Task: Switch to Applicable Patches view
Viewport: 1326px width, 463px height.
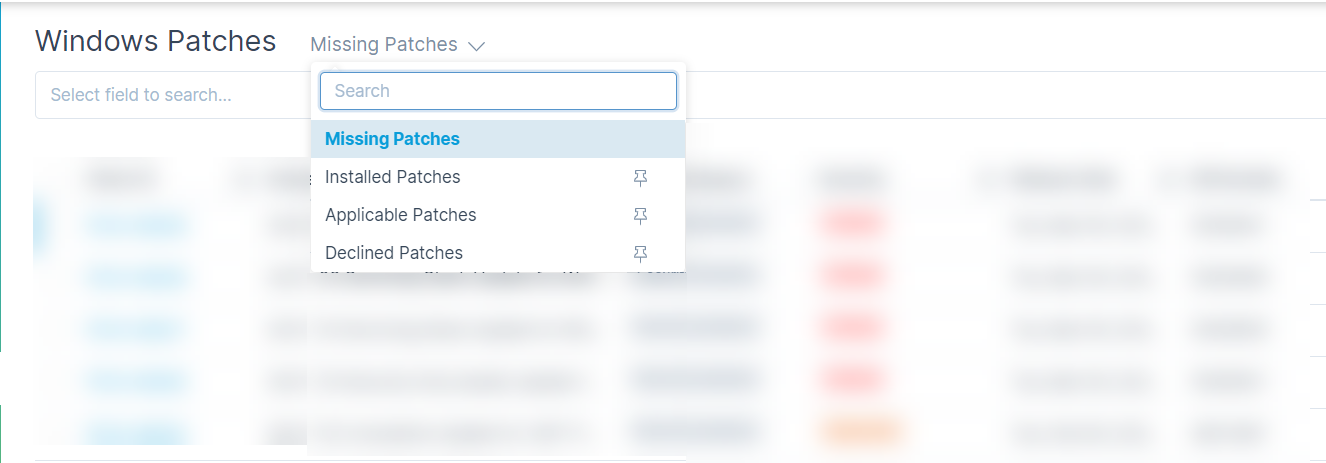Action: click(401, 215)
